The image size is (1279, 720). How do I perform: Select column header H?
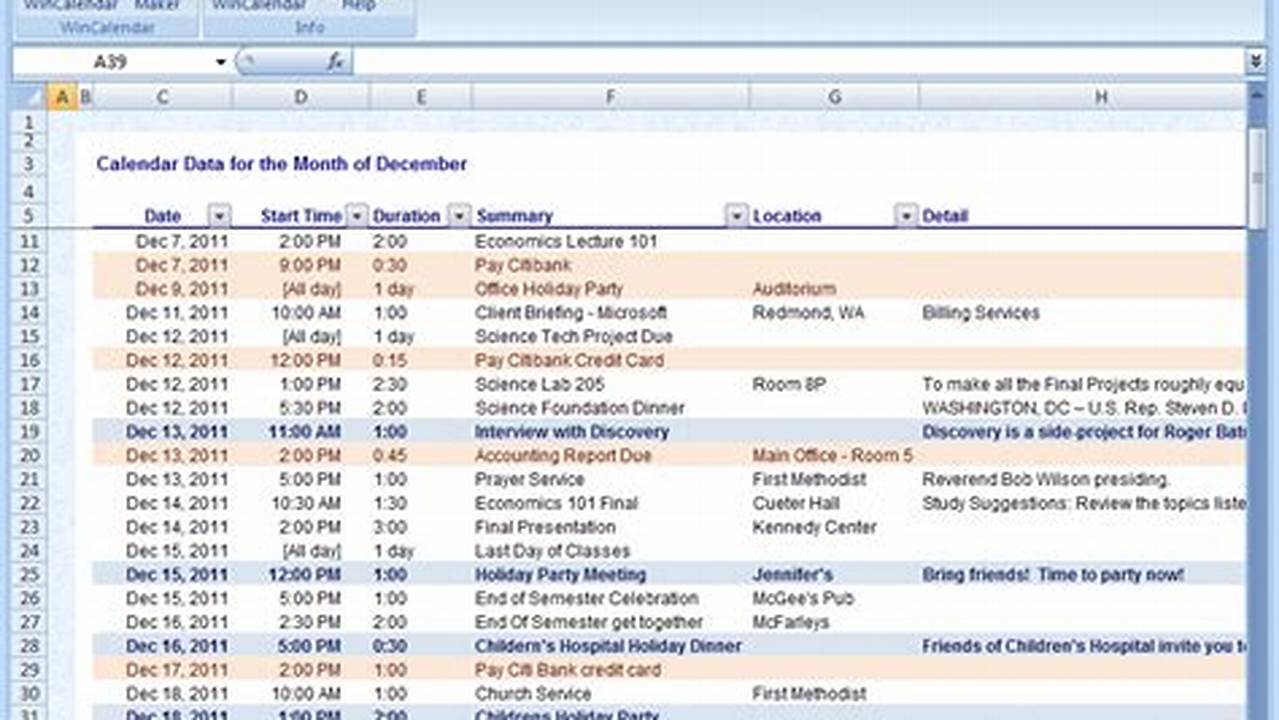click(1101, 96)
